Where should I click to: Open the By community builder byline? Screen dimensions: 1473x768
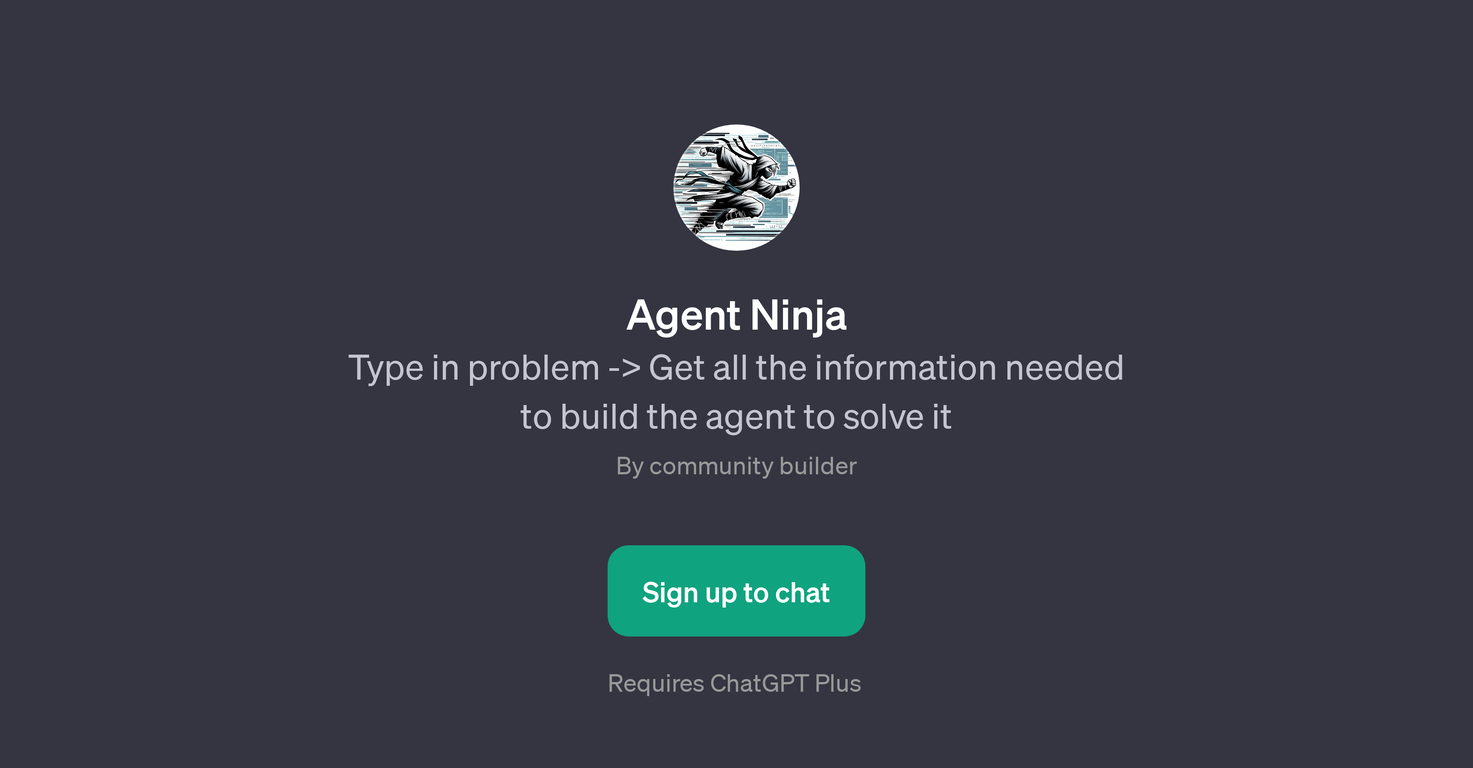pos(736,466)
